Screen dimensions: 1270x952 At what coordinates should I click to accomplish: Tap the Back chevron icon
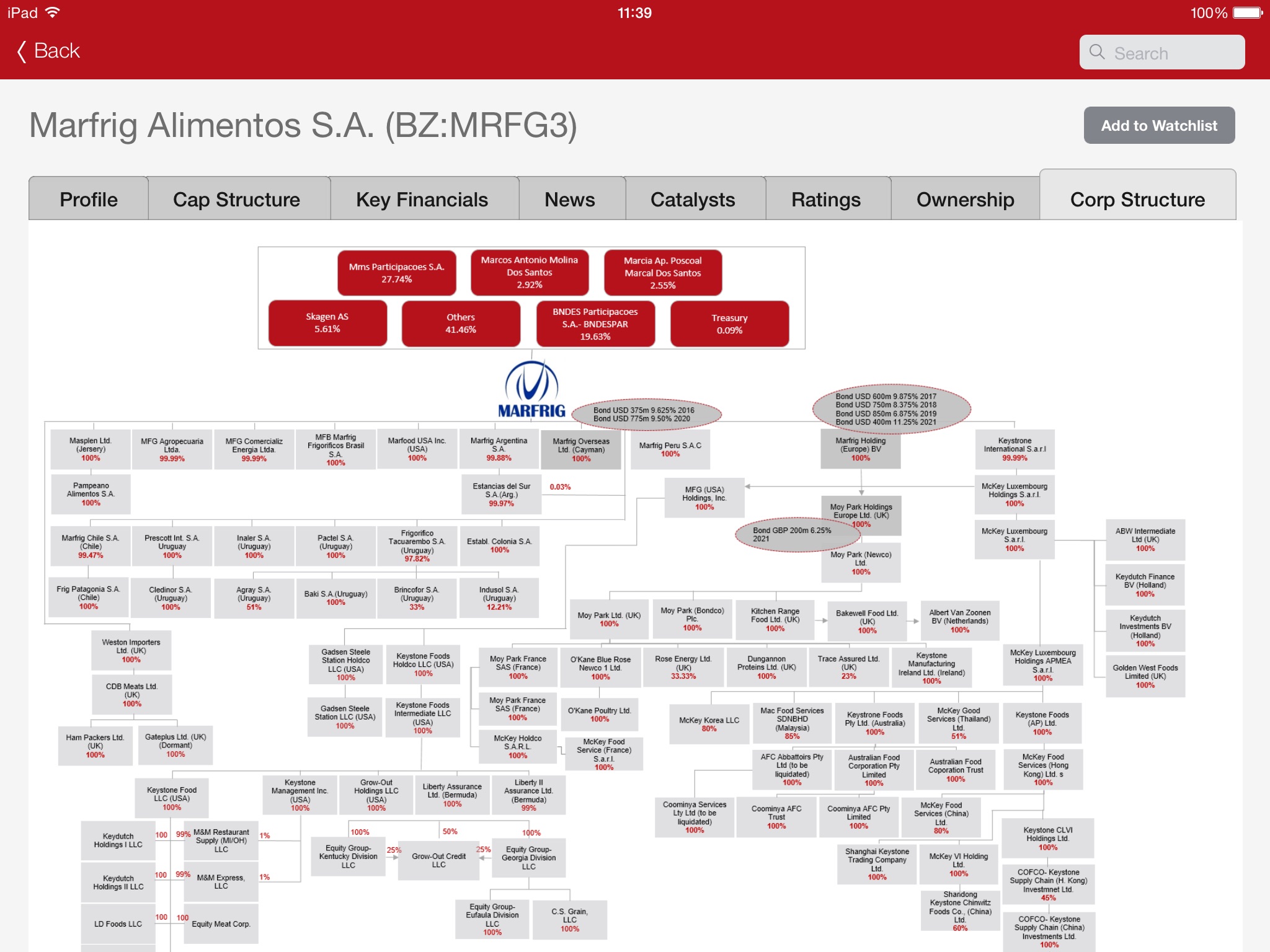(22, 51)
